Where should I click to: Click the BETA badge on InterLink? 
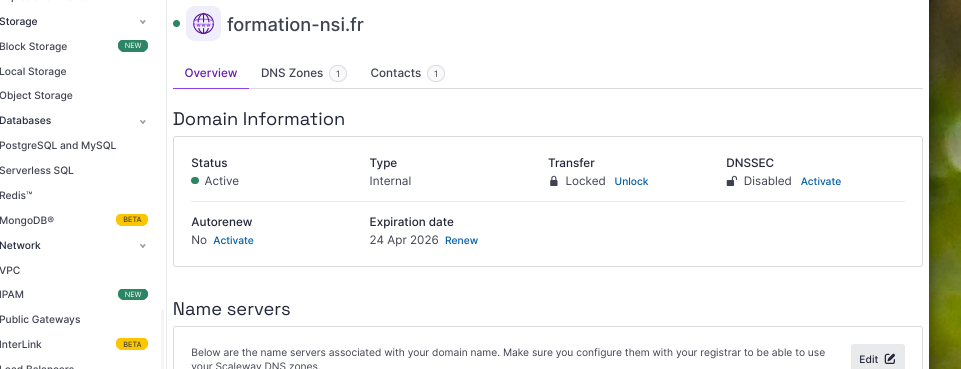click(x=132, y=344)
